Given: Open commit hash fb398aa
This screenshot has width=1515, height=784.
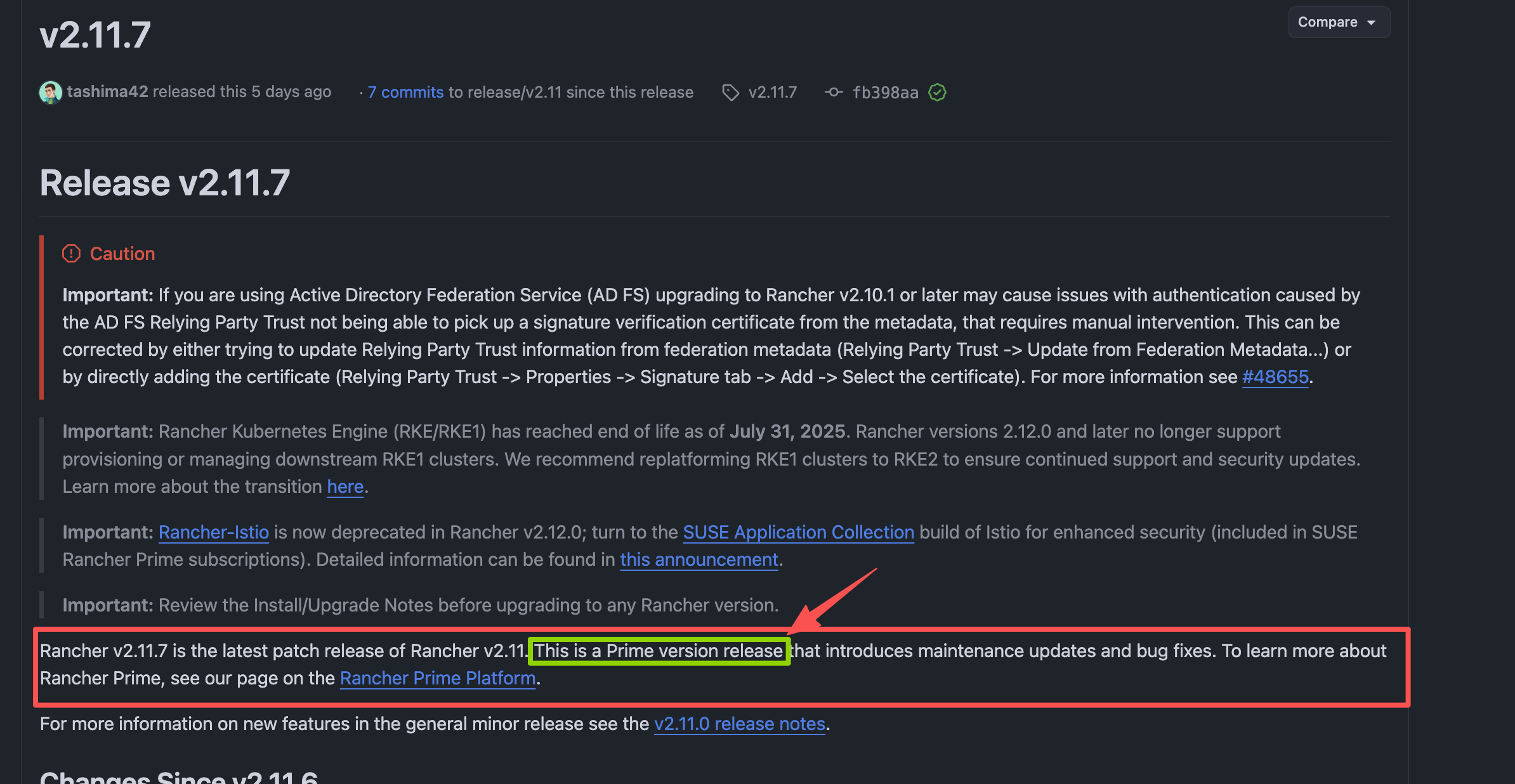Looking at the screenshot, I should (885, 93).
